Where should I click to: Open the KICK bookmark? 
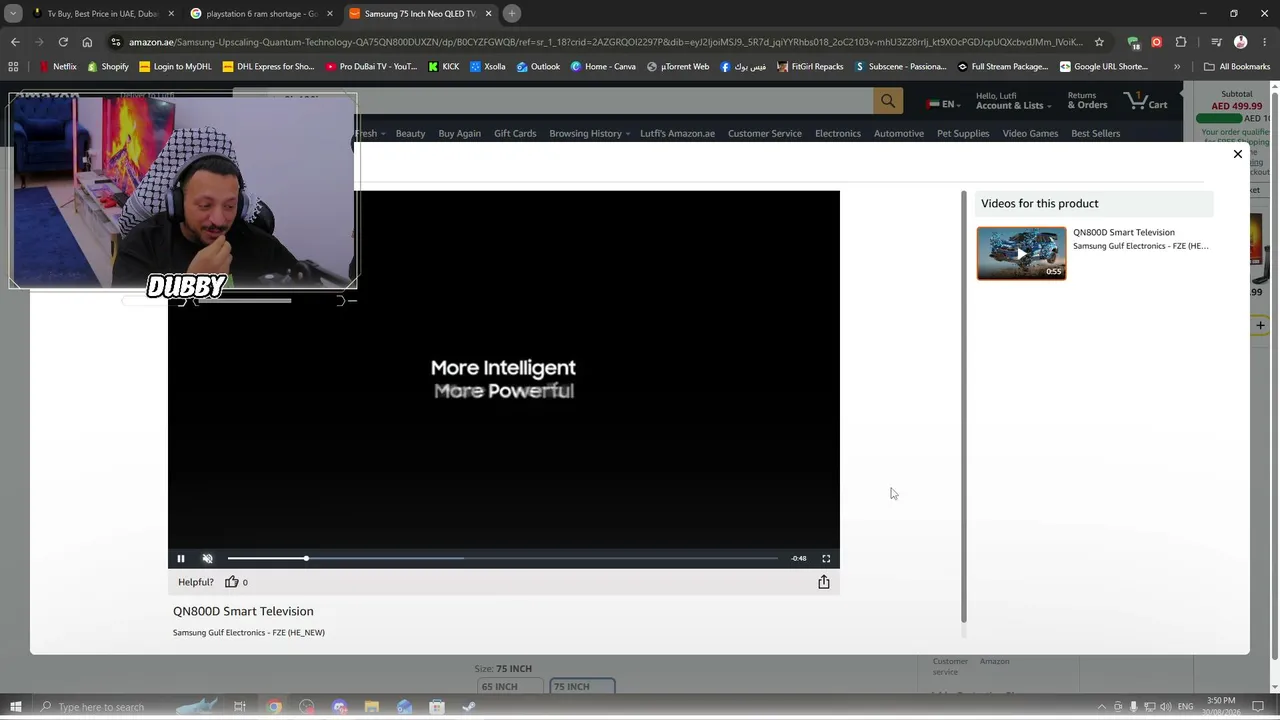pyautogui.click(x=443, y=67)
